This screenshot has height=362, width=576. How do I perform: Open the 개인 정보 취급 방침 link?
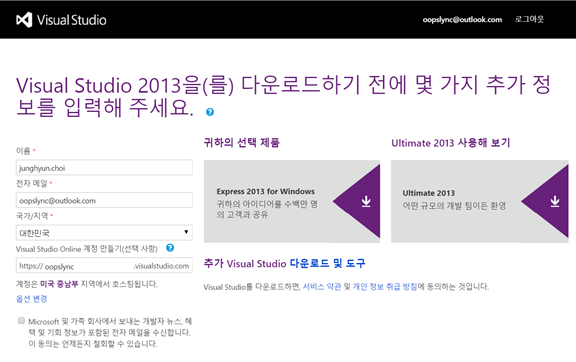385,286
